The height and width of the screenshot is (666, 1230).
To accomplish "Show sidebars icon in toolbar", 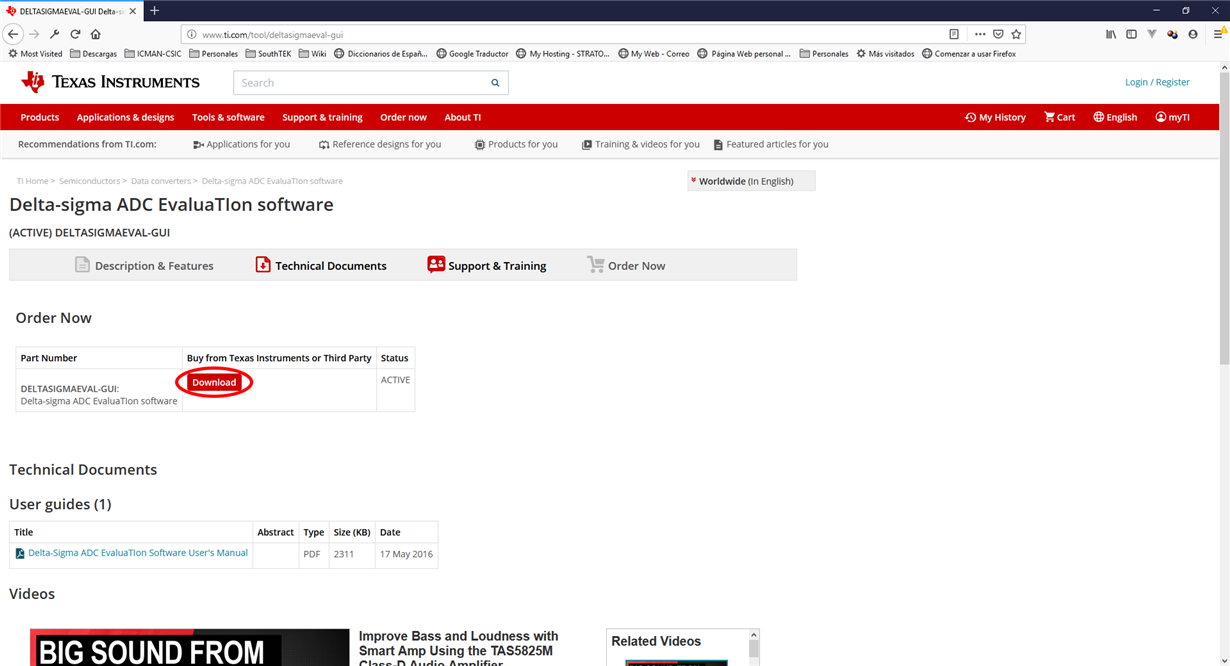I will pyautogui.click(x=1131, y=34).
